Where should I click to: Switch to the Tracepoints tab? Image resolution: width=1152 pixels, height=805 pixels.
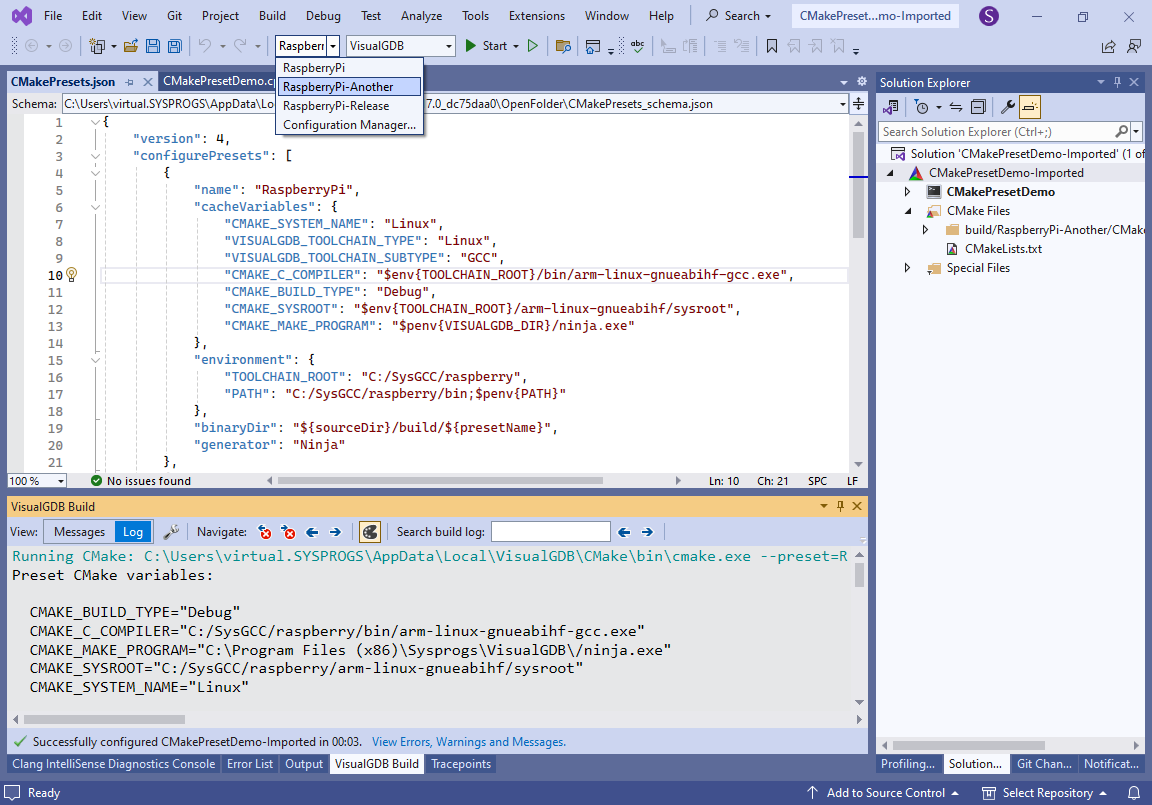coord(461,764)
